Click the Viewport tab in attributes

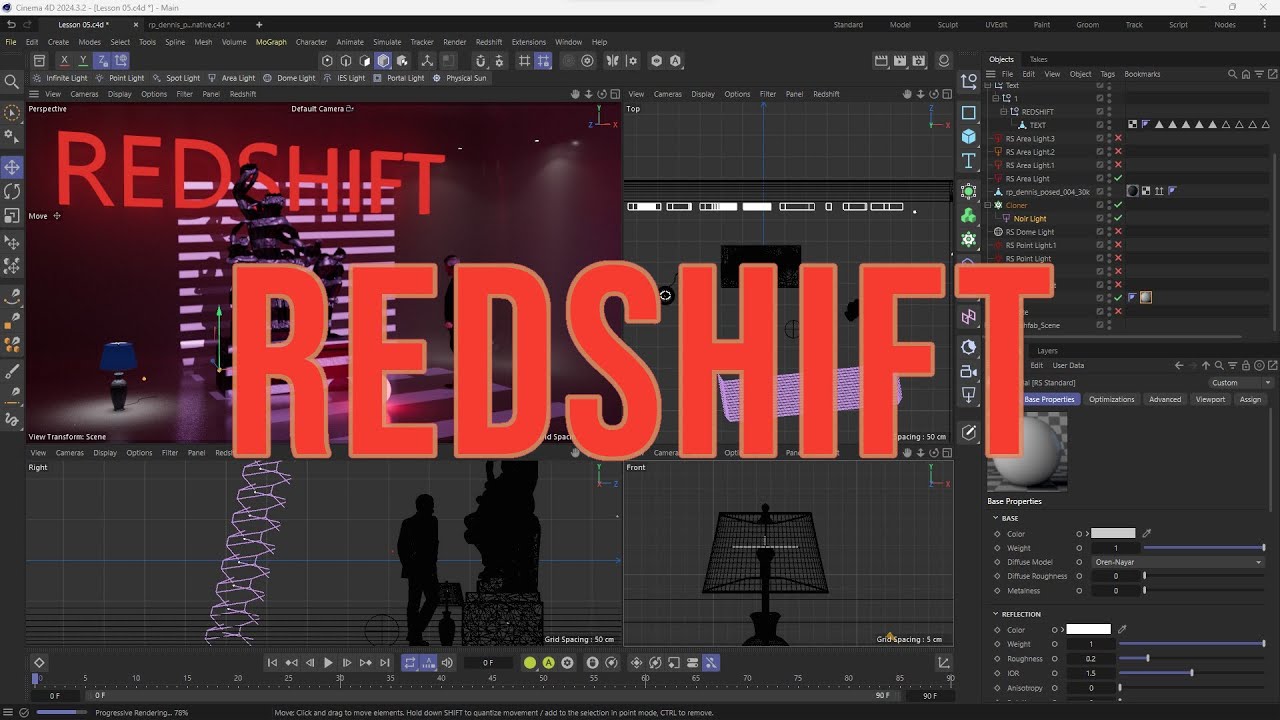tap(1210, 399)
